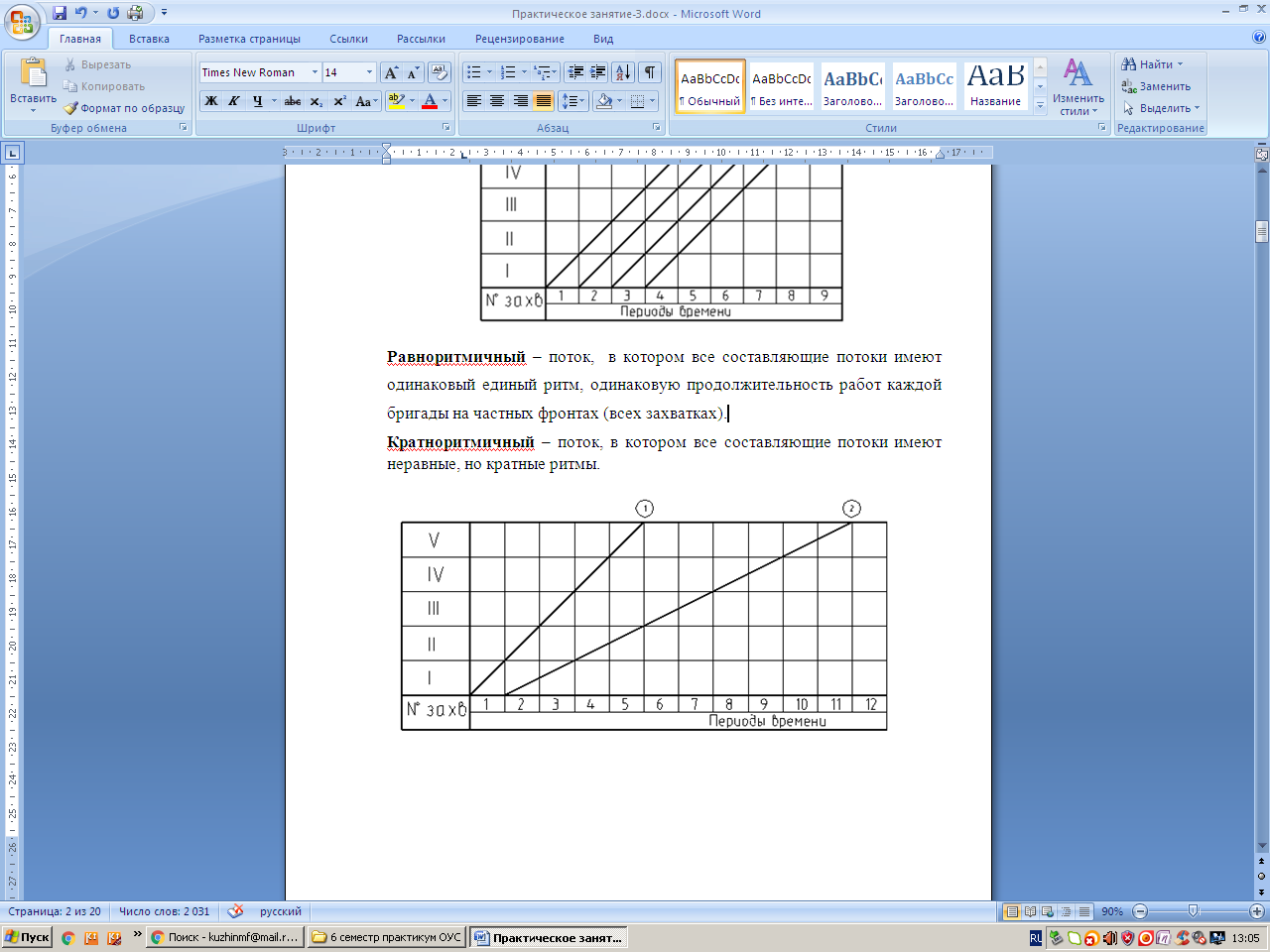
Task: Apply Обычный style
Action: 710,86
